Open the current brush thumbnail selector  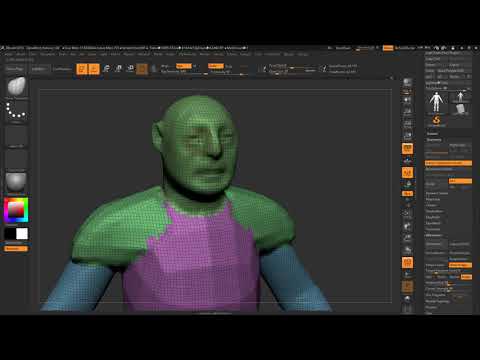(16, 87)
